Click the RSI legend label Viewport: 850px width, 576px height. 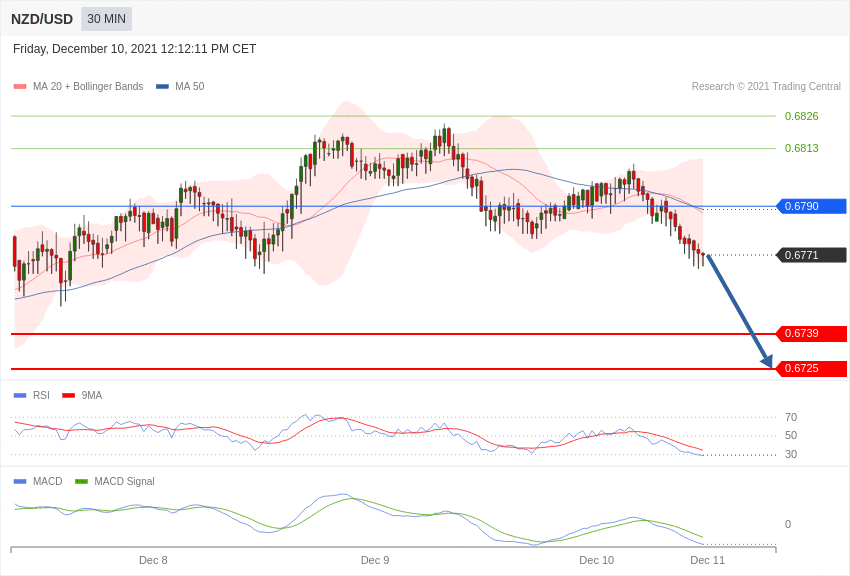[x=41, y=396]
